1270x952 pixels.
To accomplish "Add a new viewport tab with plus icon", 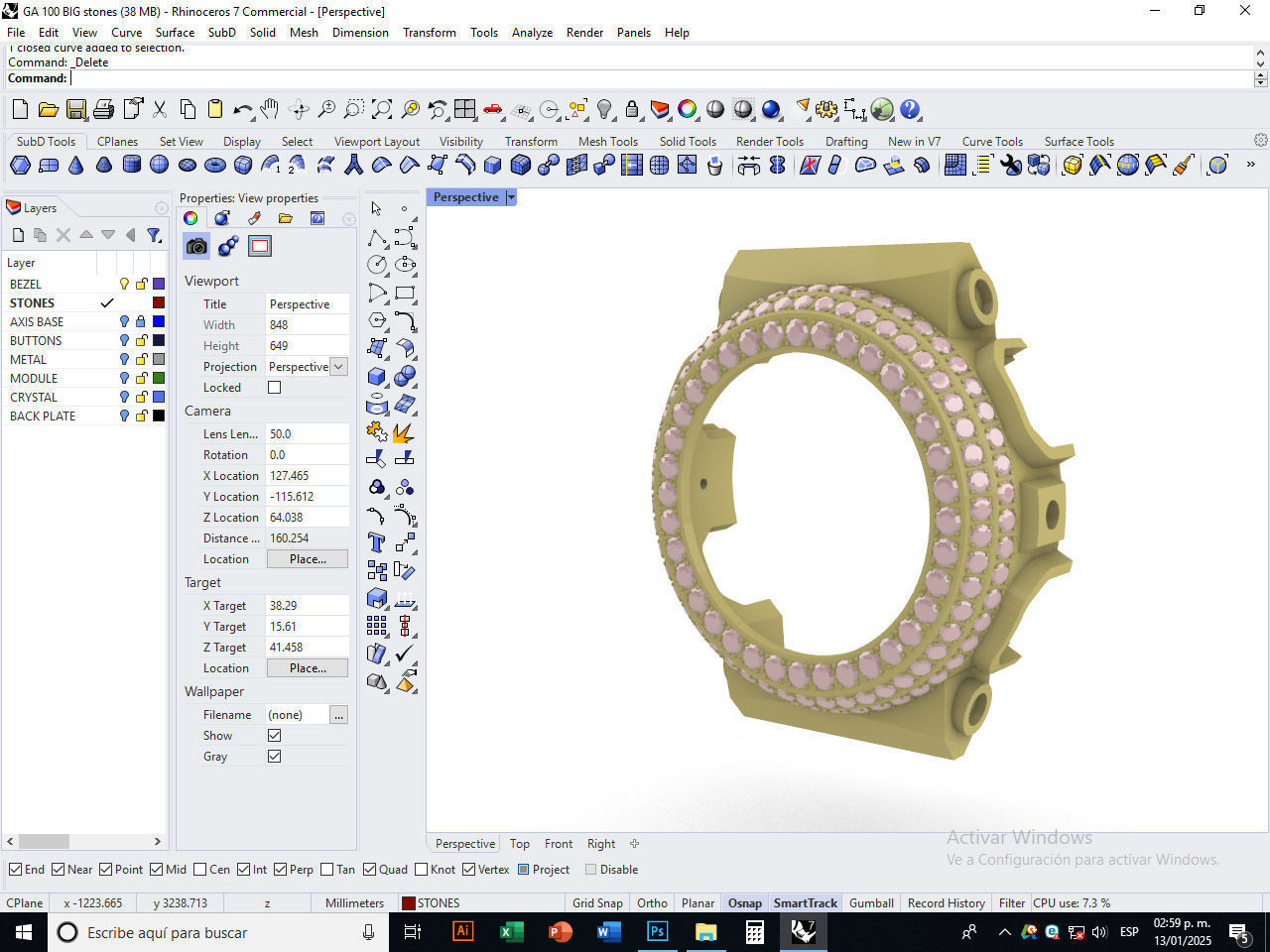I will [634, 844].
